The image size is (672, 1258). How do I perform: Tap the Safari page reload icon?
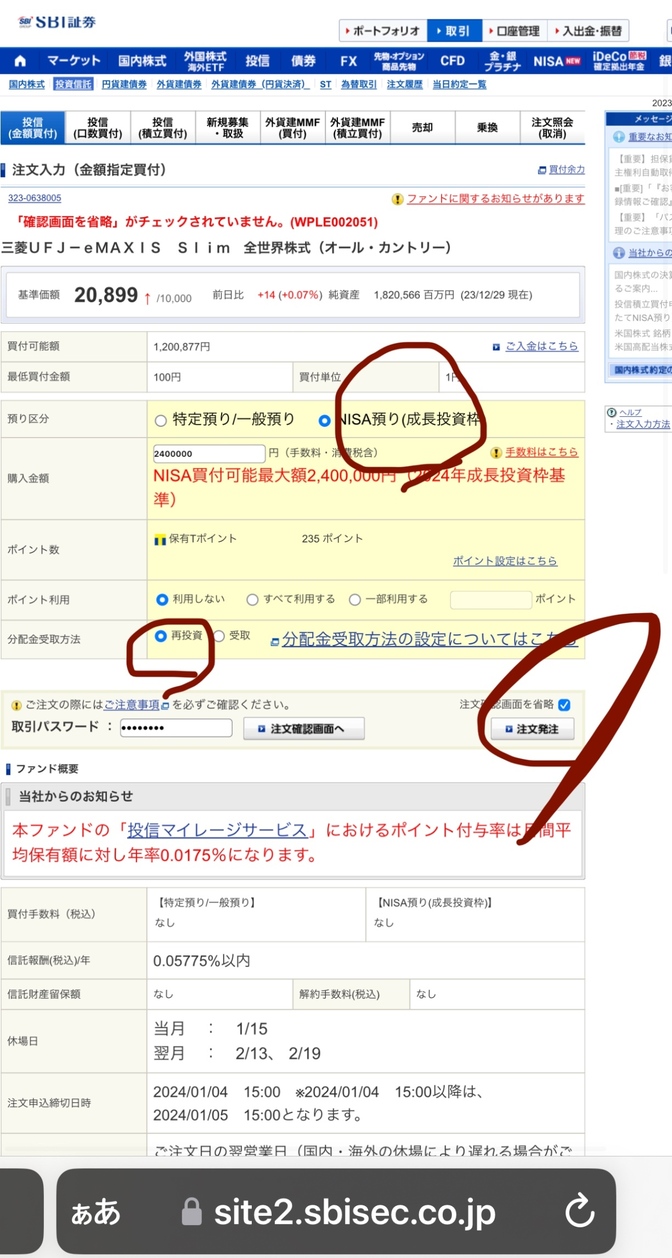click(579, 1212)
